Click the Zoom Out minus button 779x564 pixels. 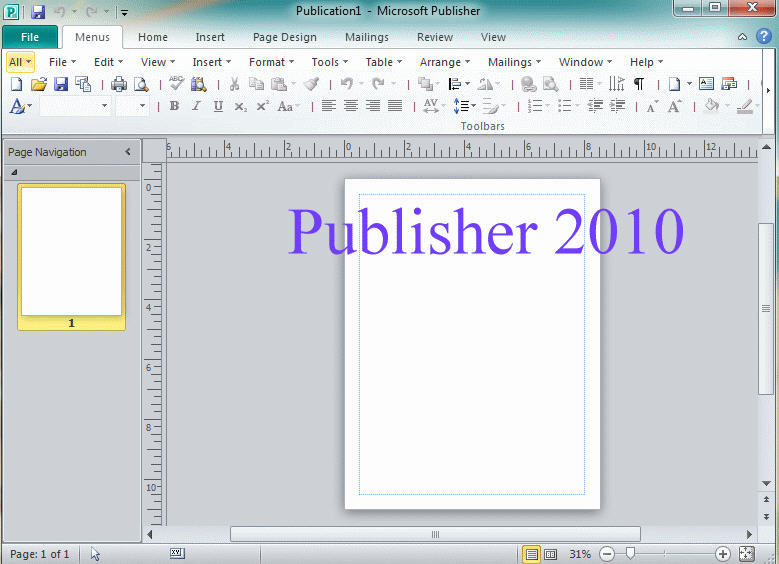click(x=607, y=554)
